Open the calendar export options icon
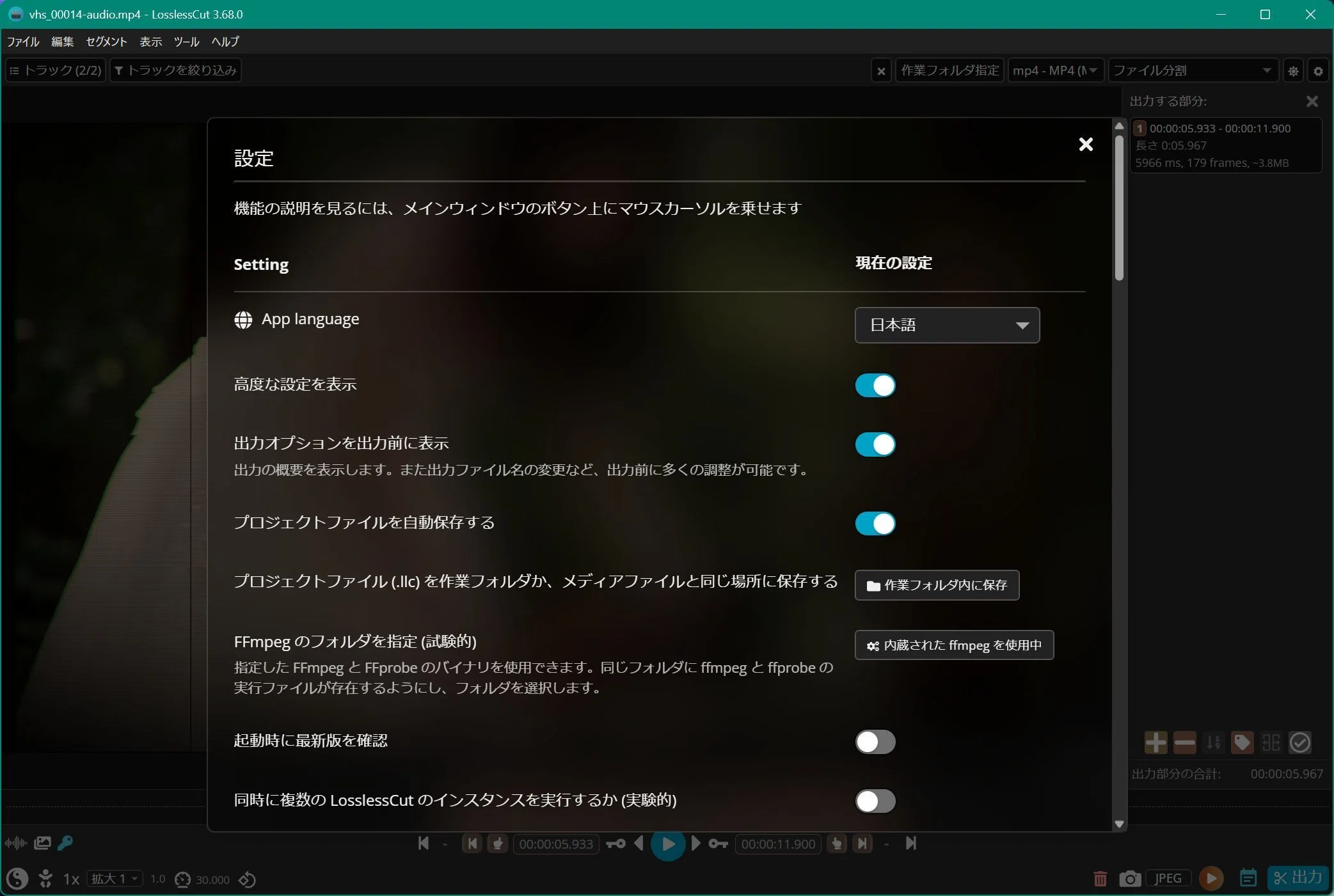The width and height of the screenshot is (1334, 896). (1248, 878)
